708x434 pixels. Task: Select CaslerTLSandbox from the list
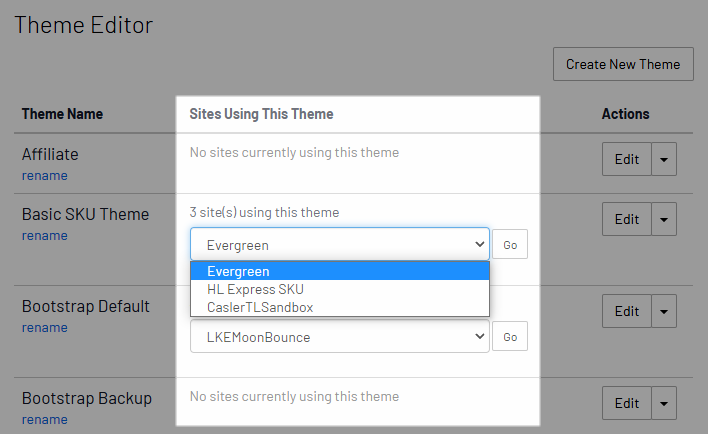340,307
